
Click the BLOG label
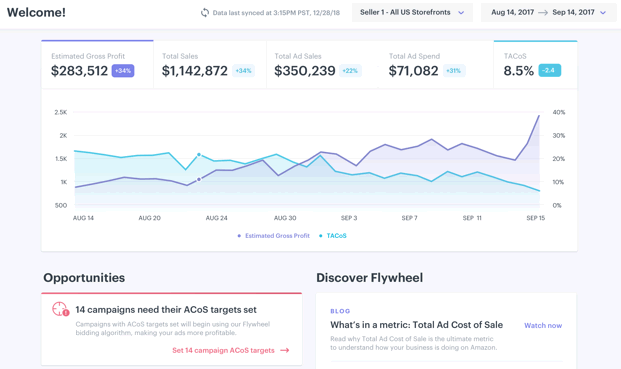(340, 311)
